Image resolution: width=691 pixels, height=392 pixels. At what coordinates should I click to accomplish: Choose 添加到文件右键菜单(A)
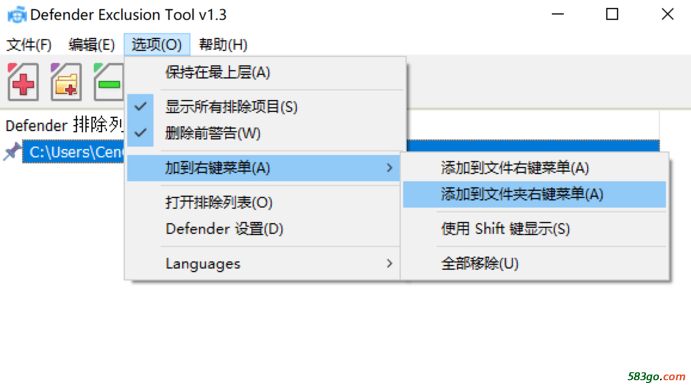click(x=535, y=168)
